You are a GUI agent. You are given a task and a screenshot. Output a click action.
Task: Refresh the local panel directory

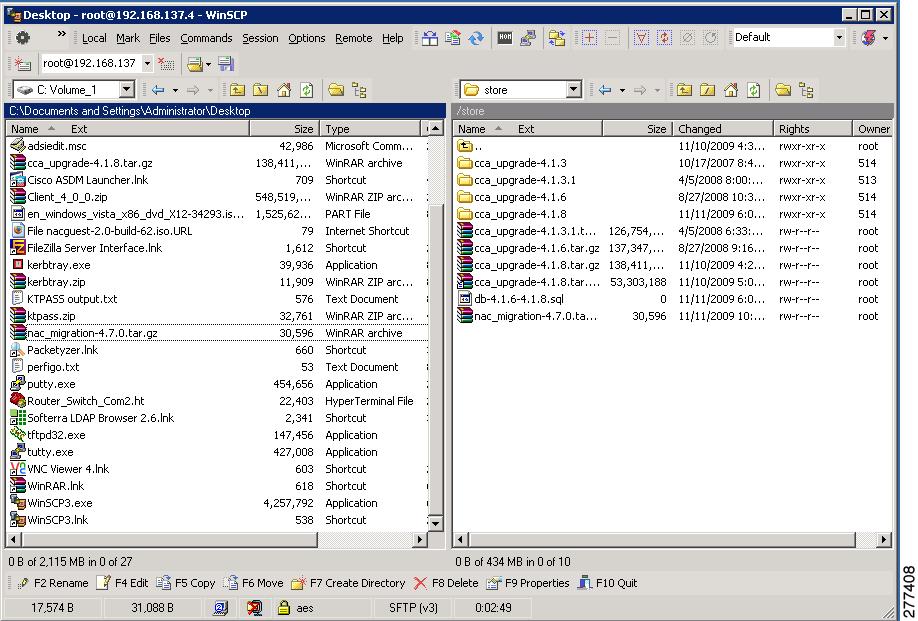pyautogui.click(x=307, y=90)
